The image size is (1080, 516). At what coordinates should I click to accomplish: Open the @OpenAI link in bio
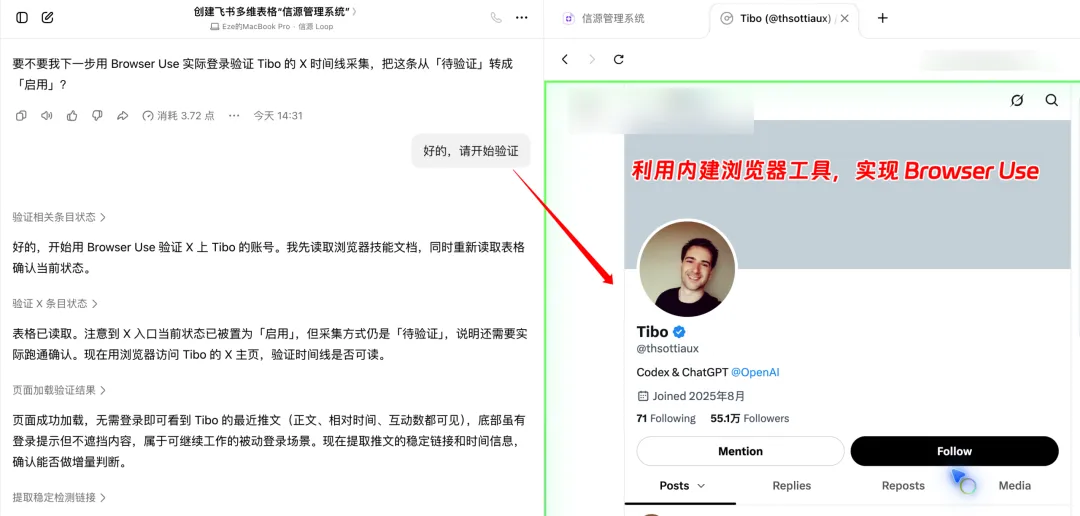point(755,372)
